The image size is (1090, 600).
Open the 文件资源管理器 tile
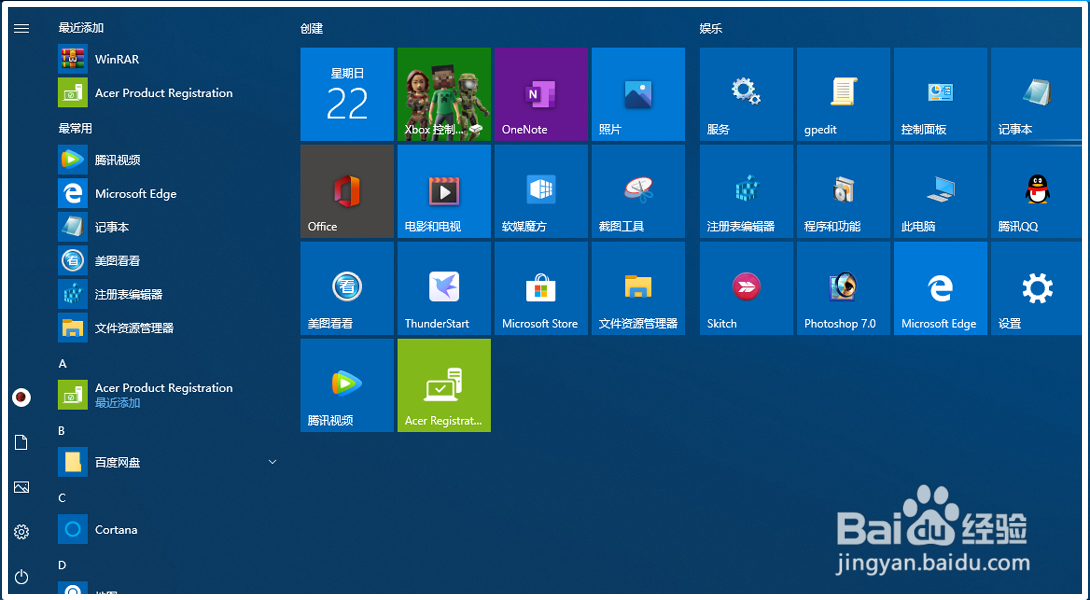pyautogui.click(x=638, y=289)
